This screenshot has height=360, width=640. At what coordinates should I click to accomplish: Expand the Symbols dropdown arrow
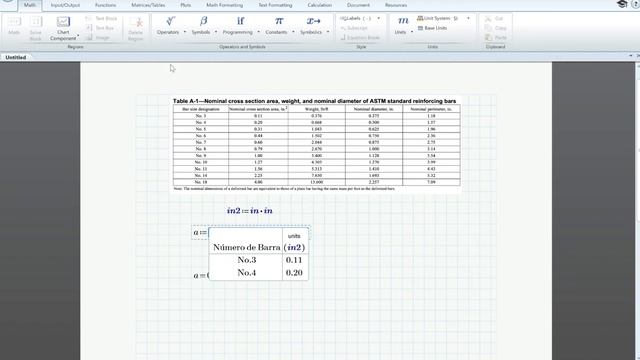pyautogui.click(x=216, y=32)
